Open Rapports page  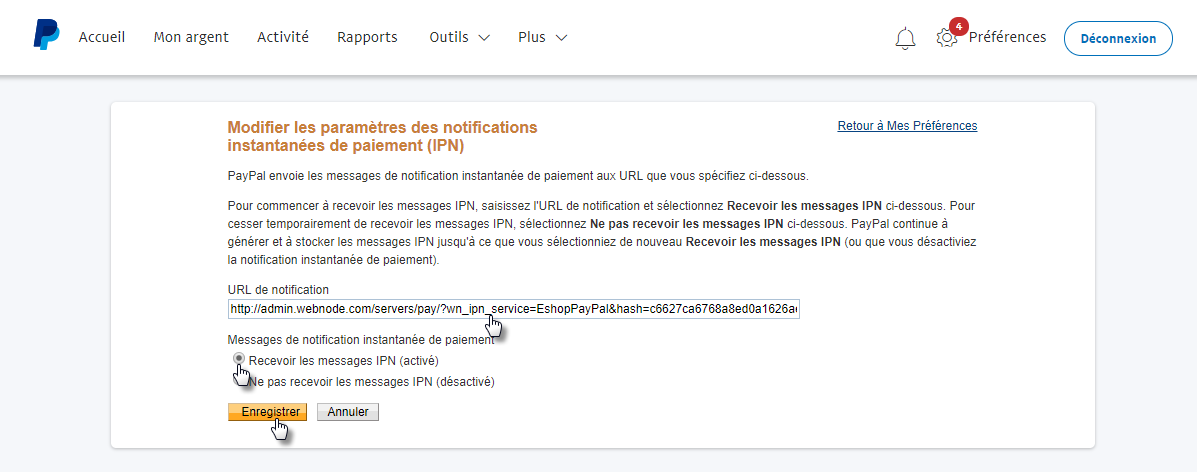(x=367, y=37)
